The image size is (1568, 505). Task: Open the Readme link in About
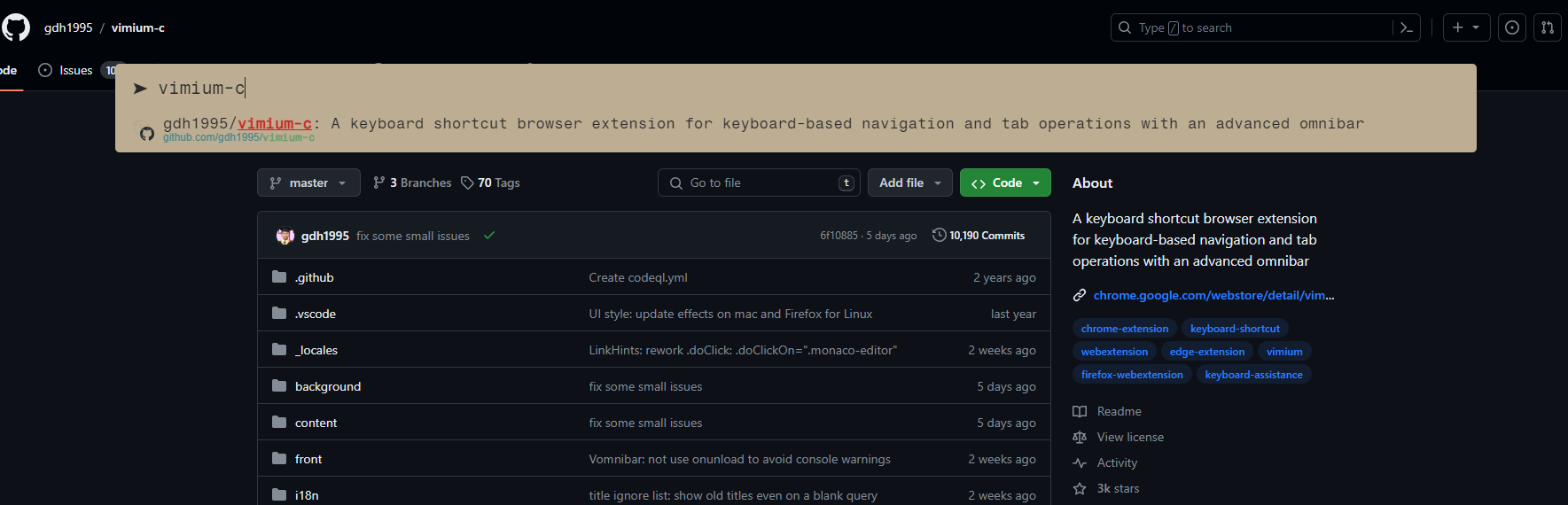click(1119, 411)
